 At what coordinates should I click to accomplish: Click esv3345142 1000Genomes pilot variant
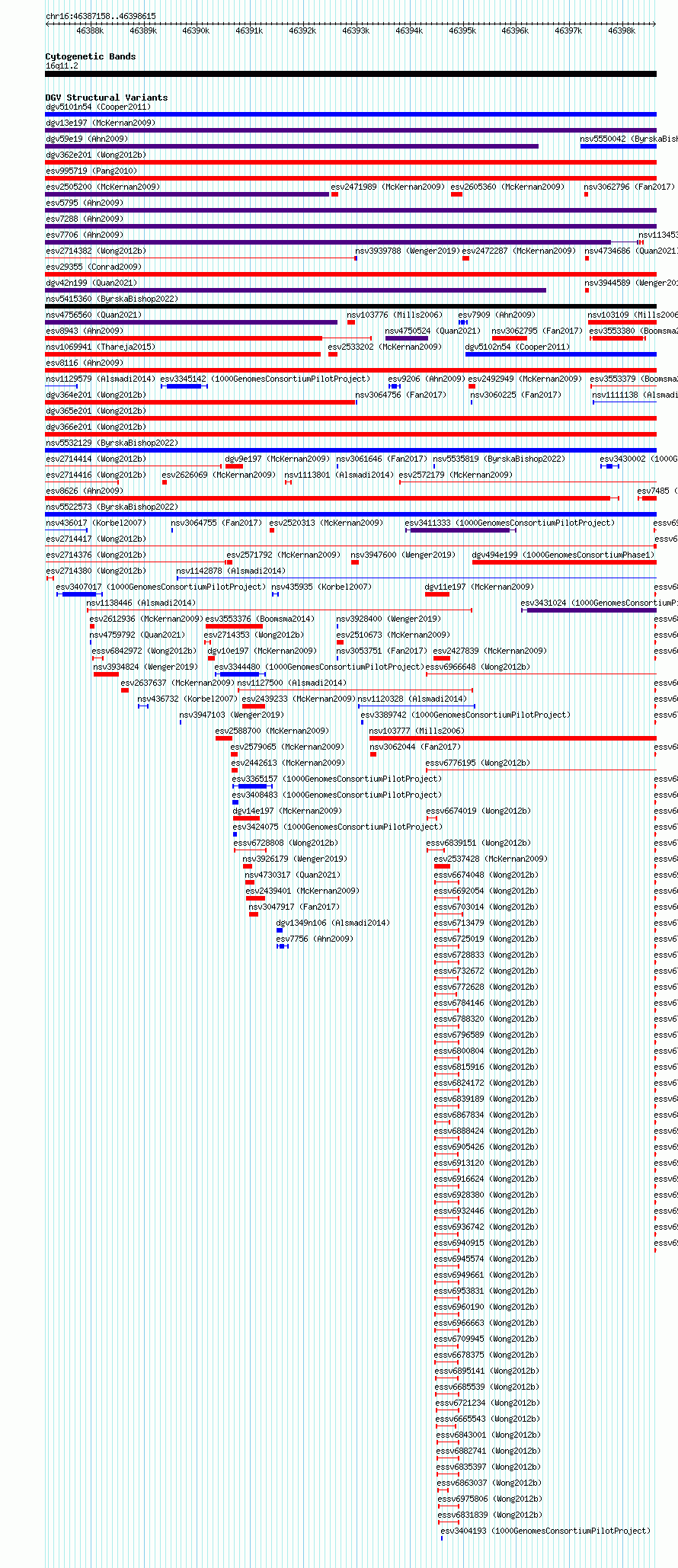[265, 379]
